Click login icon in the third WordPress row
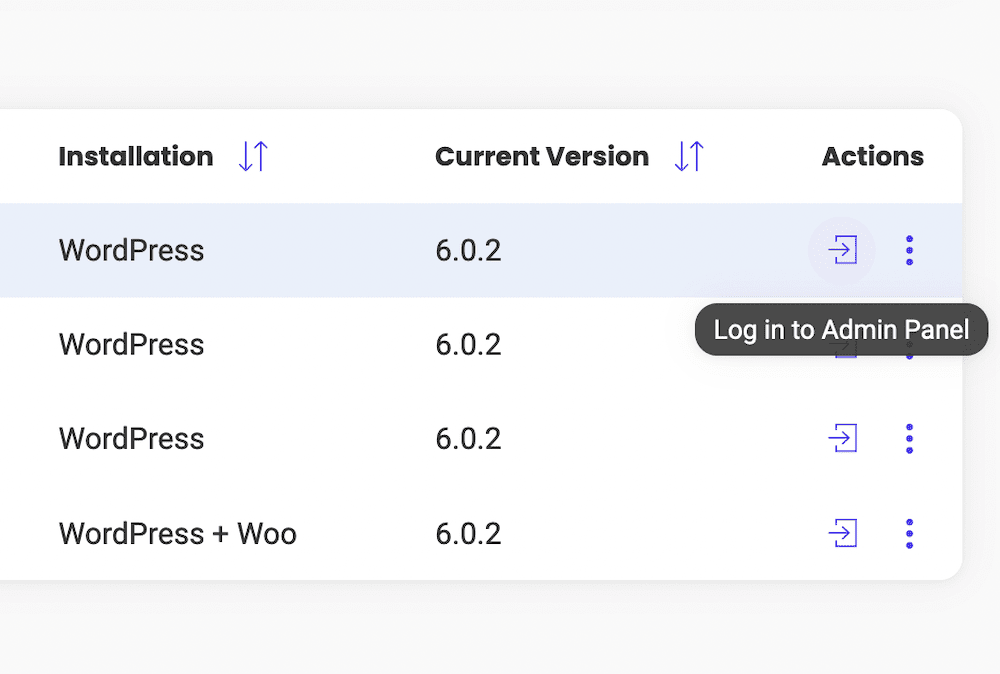 coord(842,438)
